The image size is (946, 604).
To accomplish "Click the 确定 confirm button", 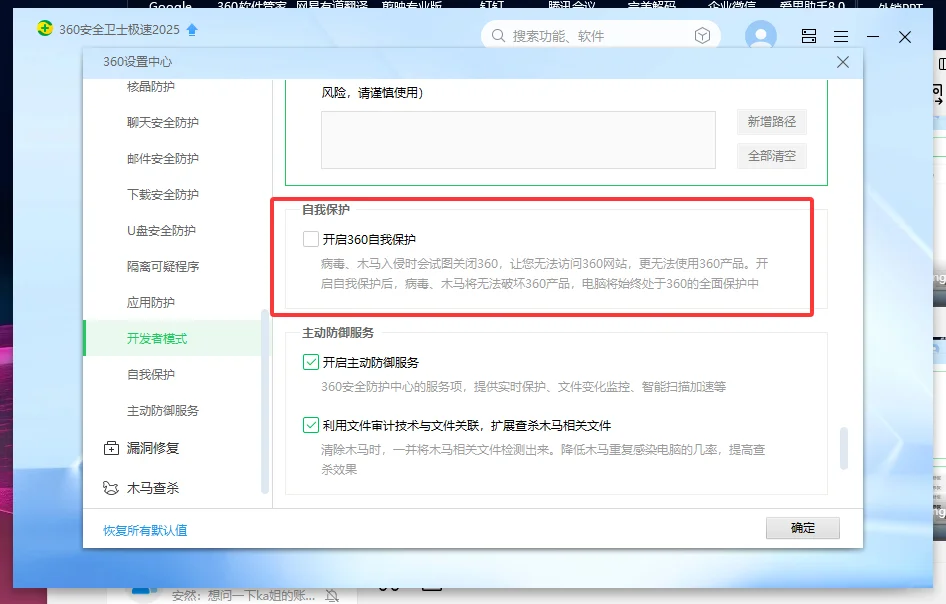I will pos(803,526).
